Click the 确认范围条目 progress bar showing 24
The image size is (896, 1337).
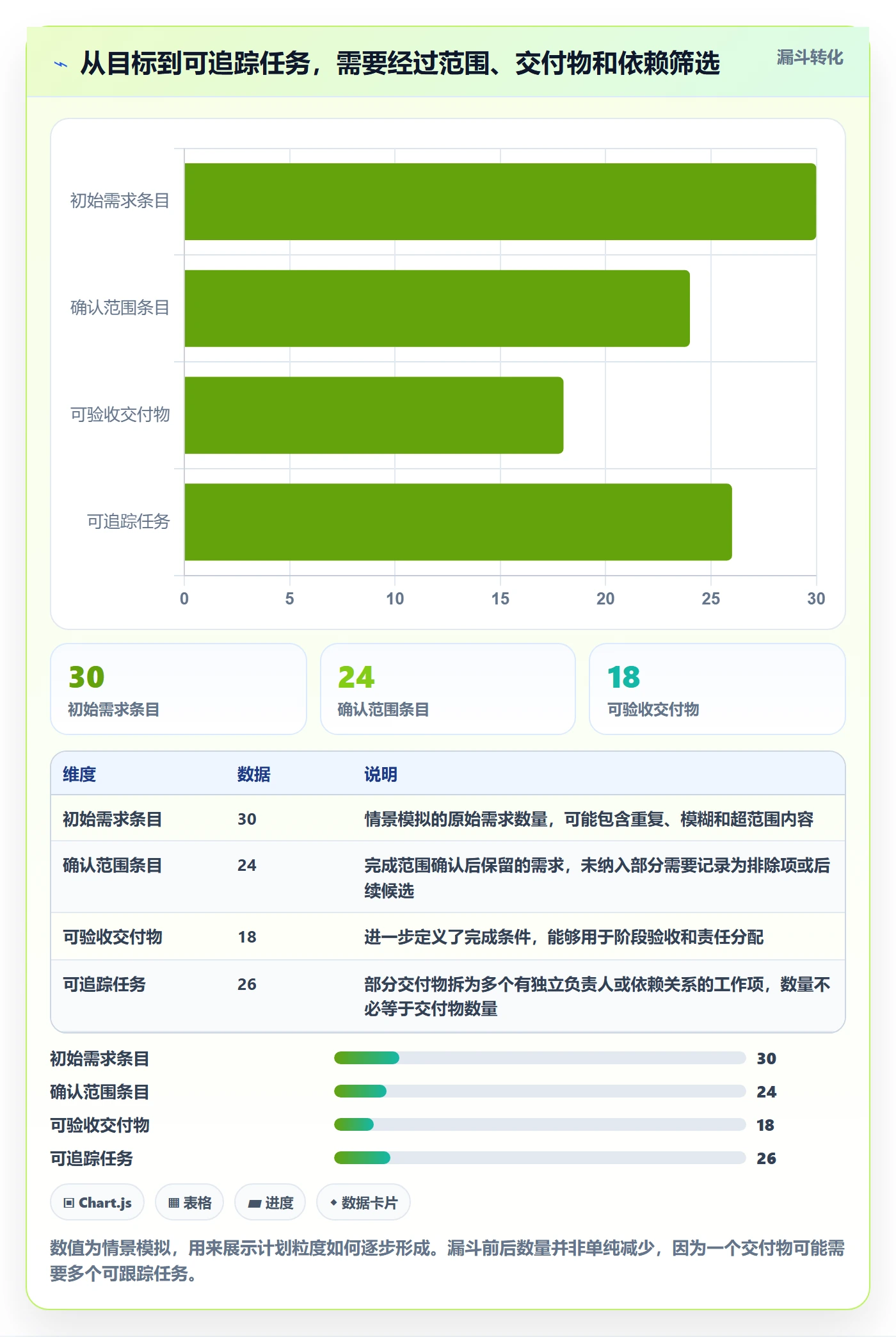[x=540, y=1091]
